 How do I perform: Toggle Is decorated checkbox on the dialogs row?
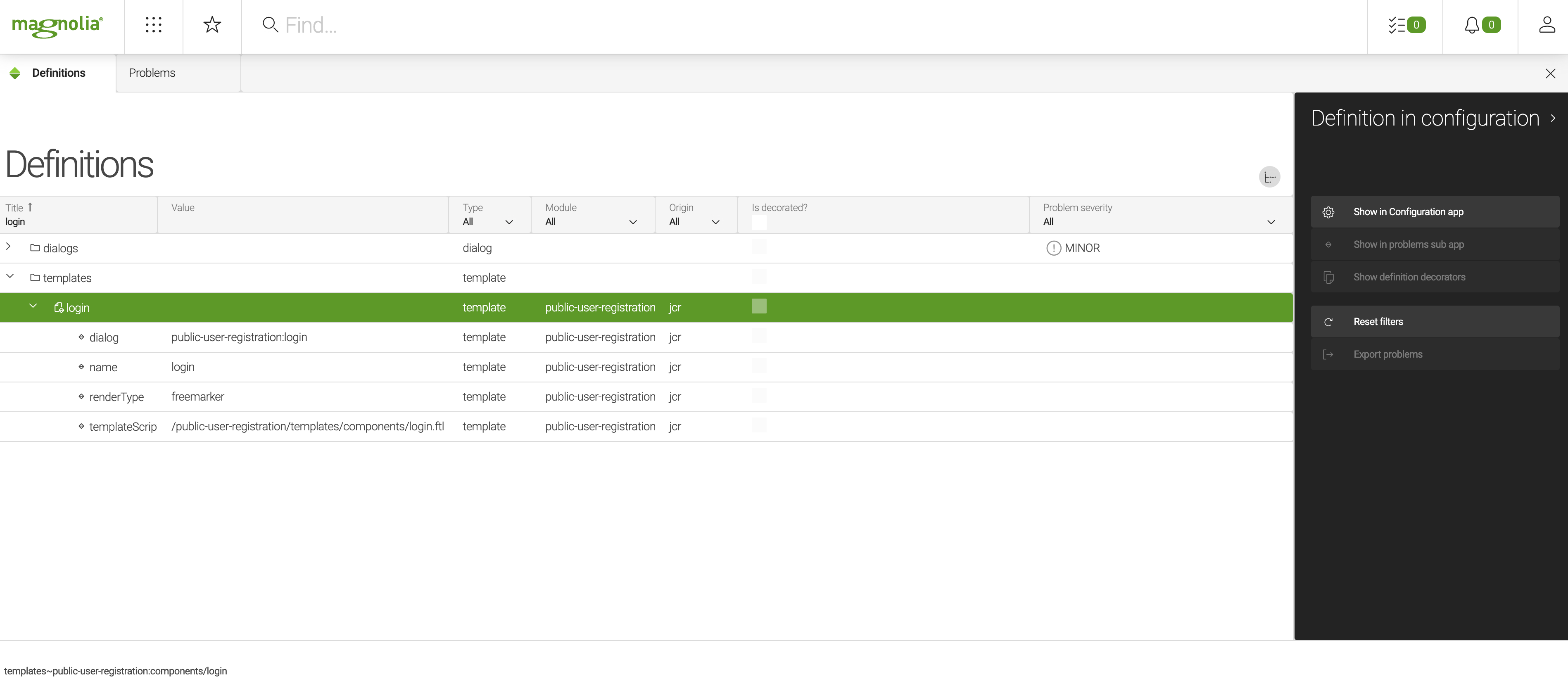click(759, 248)
